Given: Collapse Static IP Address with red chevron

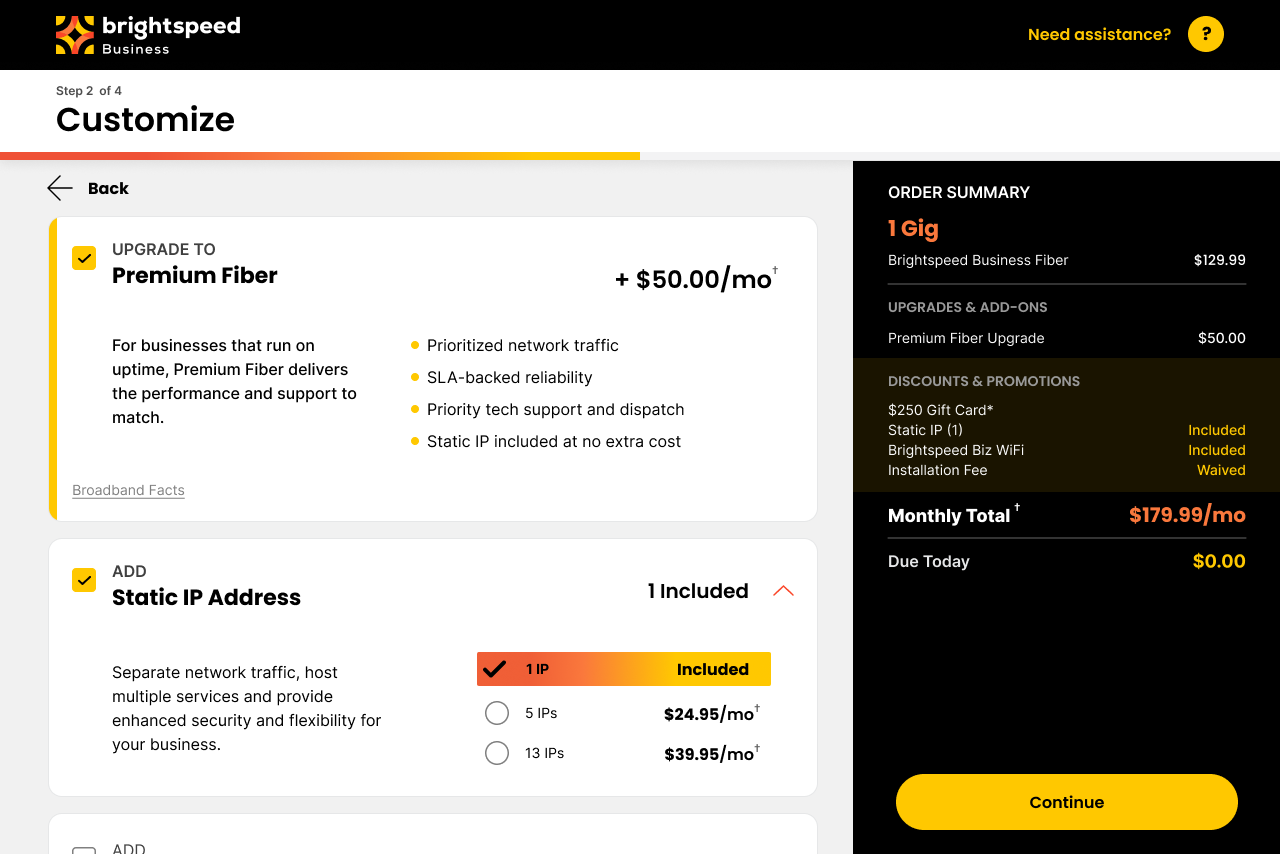Looking at the screenshot, I should click(x=784, y=591).
